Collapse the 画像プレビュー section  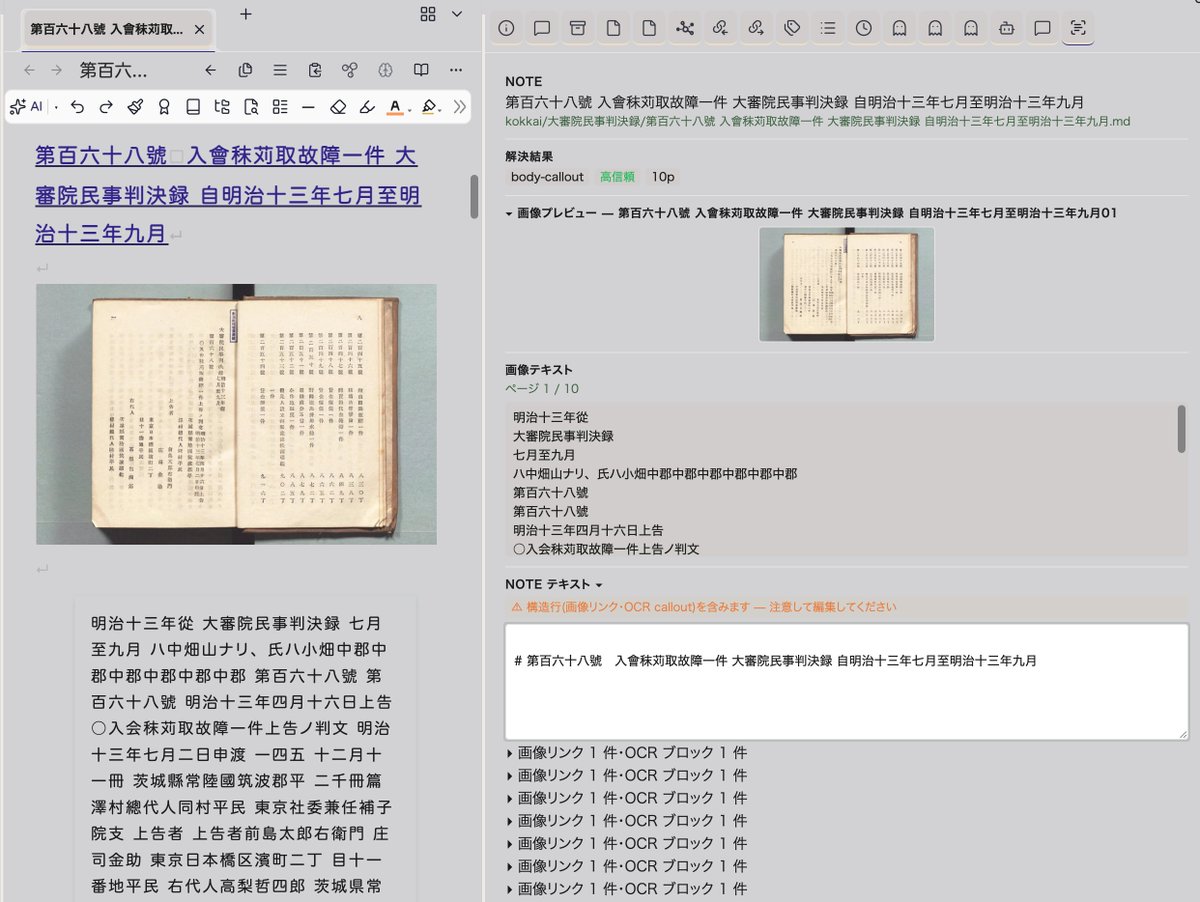[x=509, y=213]
